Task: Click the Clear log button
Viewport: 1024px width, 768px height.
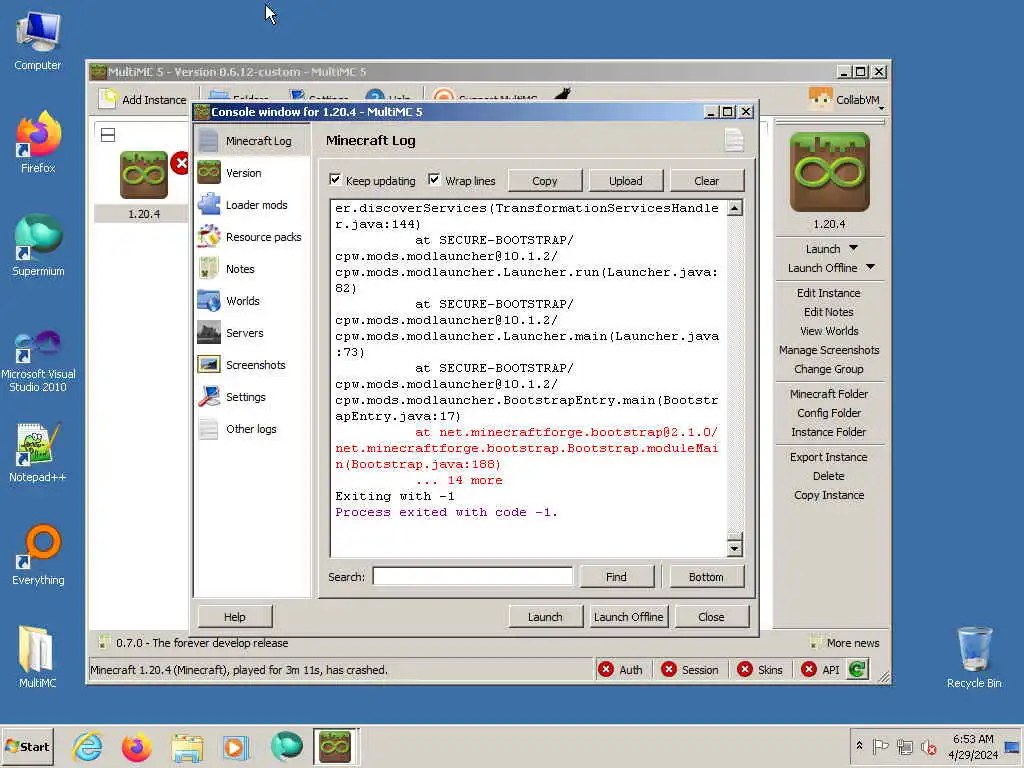Action: tap(707, 181)
